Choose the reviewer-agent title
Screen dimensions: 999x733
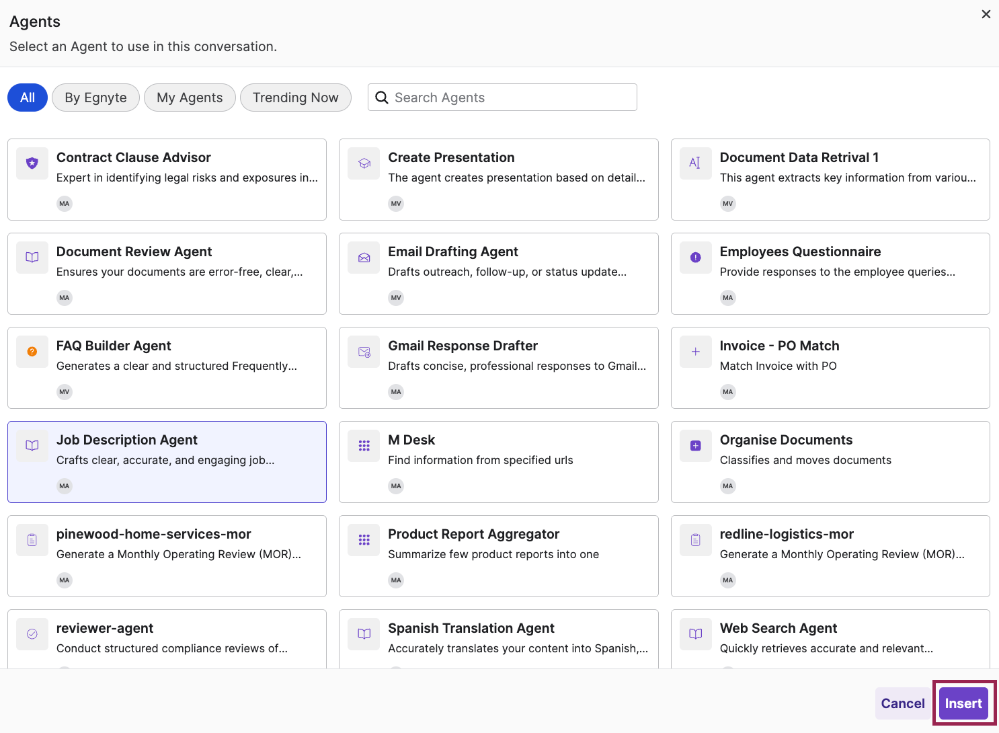pos(104,628)
